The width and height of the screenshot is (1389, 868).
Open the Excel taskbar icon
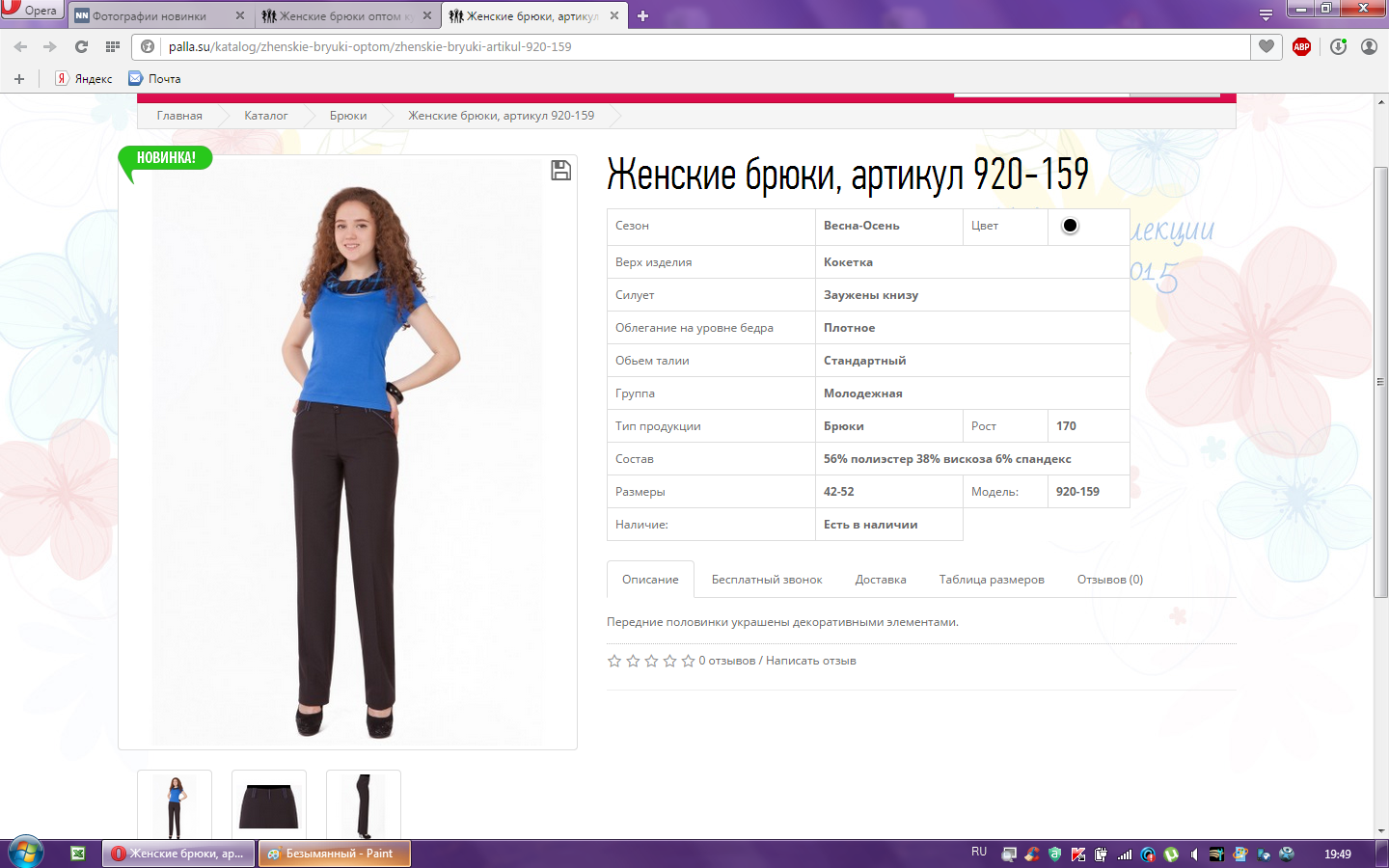point(78,854)
